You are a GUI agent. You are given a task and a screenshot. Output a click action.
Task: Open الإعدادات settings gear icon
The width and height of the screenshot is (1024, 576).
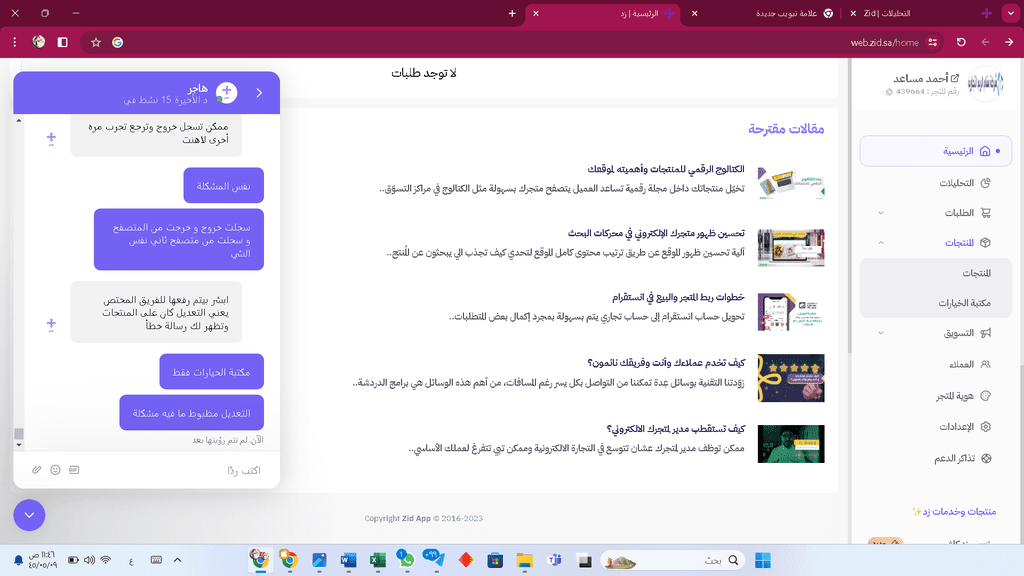[x=985, y=427]
